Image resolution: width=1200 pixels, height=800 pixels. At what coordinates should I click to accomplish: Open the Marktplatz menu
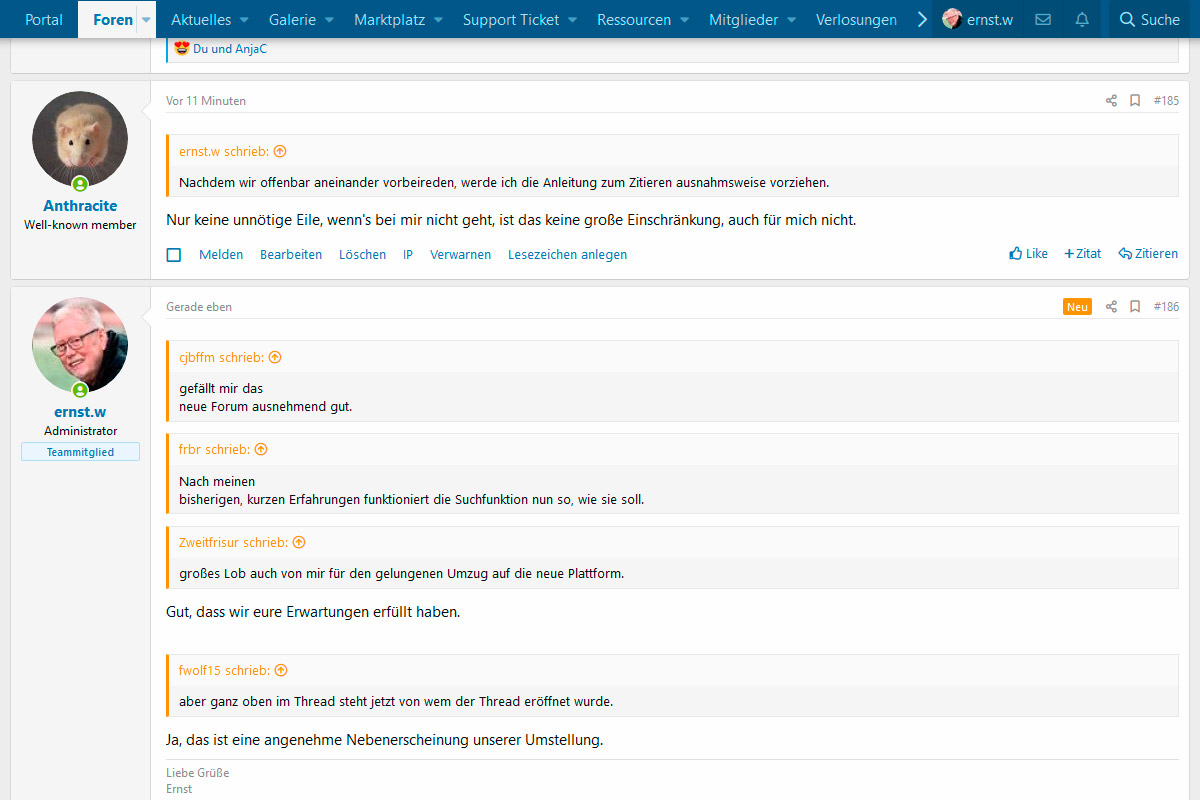(390, 19)
